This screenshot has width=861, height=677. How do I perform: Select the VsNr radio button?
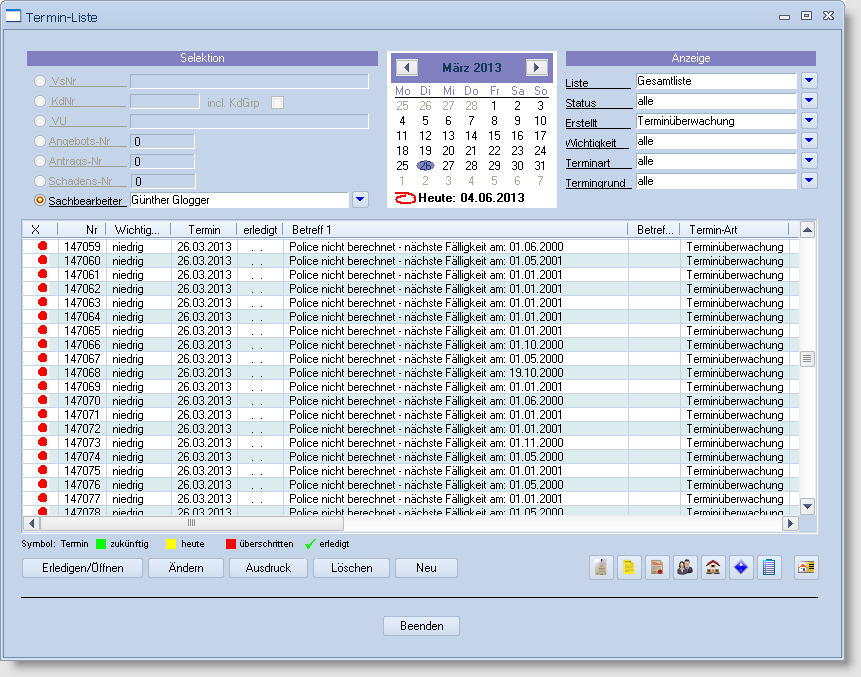40,81
